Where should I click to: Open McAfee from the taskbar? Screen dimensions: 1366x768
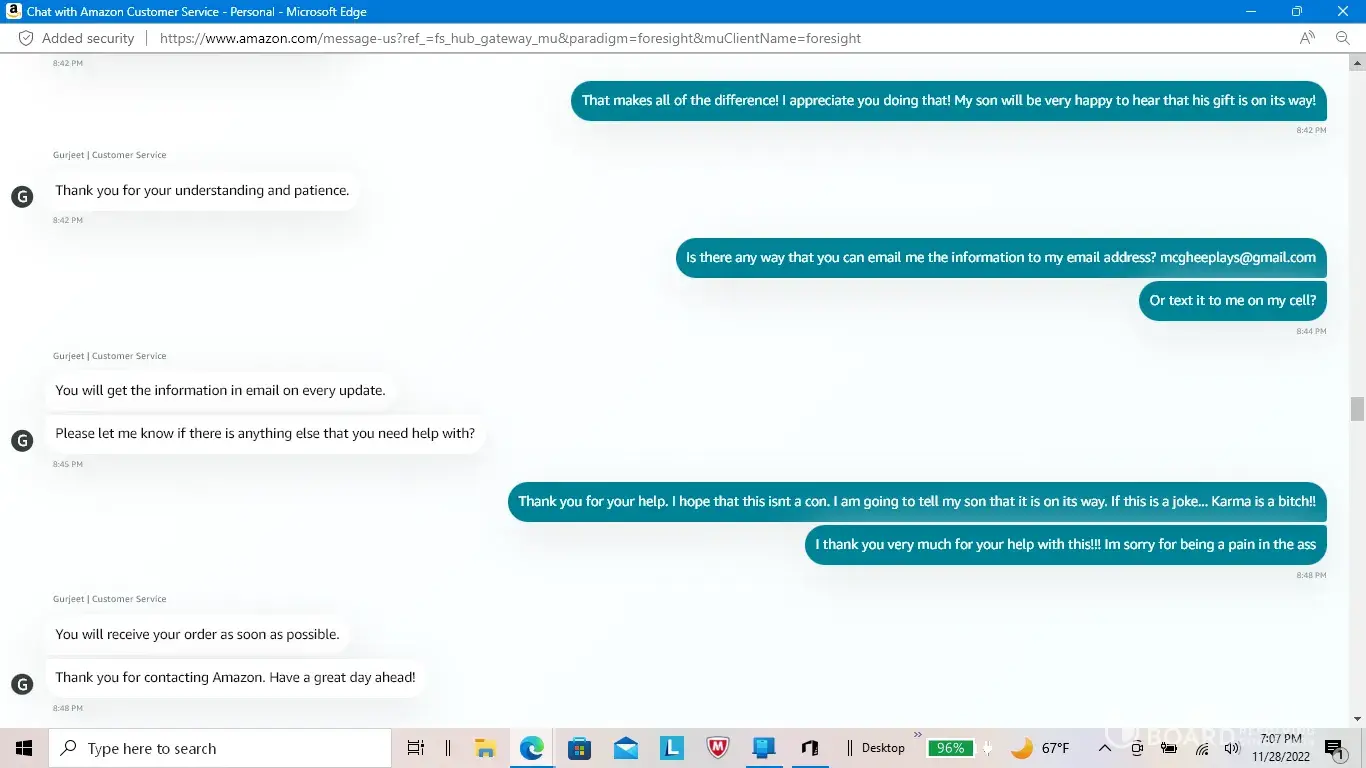pos(717,748)
